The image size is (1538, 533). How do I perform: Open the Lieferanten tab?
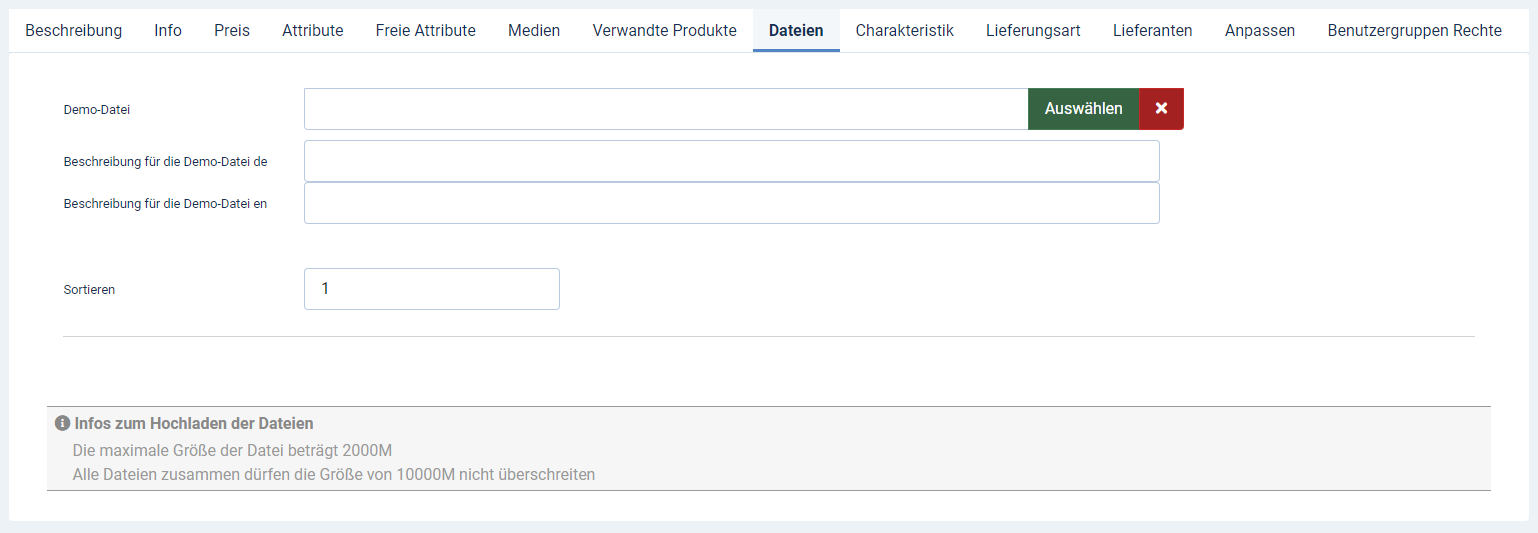[x=1153, y=31]
